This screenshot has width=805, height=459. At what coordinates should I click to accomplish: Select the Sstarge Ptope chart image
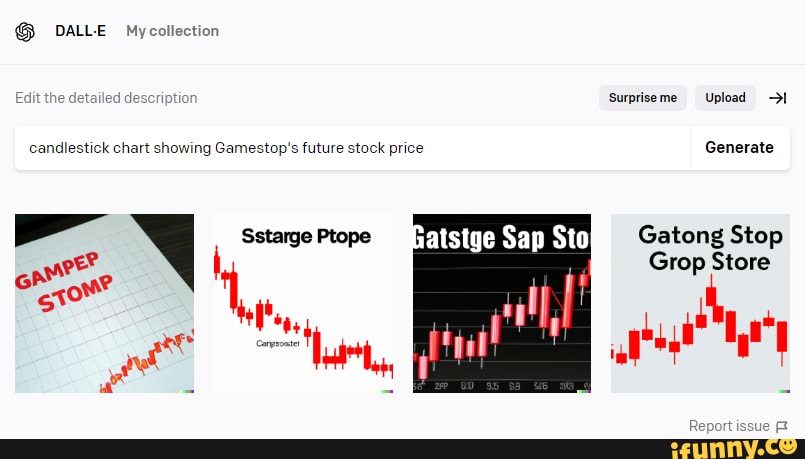303,303
